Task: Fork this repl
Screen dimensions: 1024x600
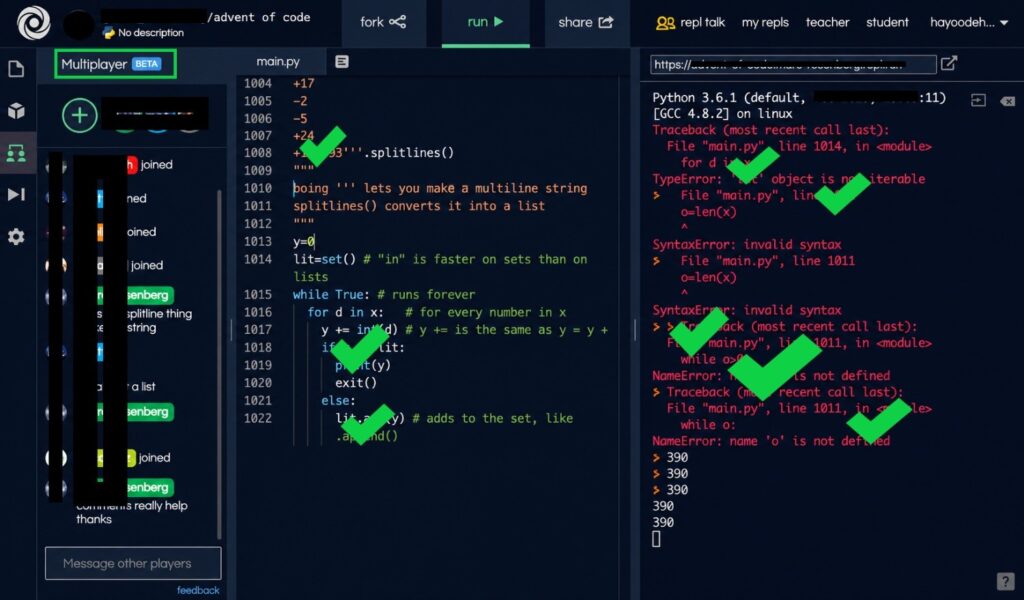Action: tap(383, 22)
